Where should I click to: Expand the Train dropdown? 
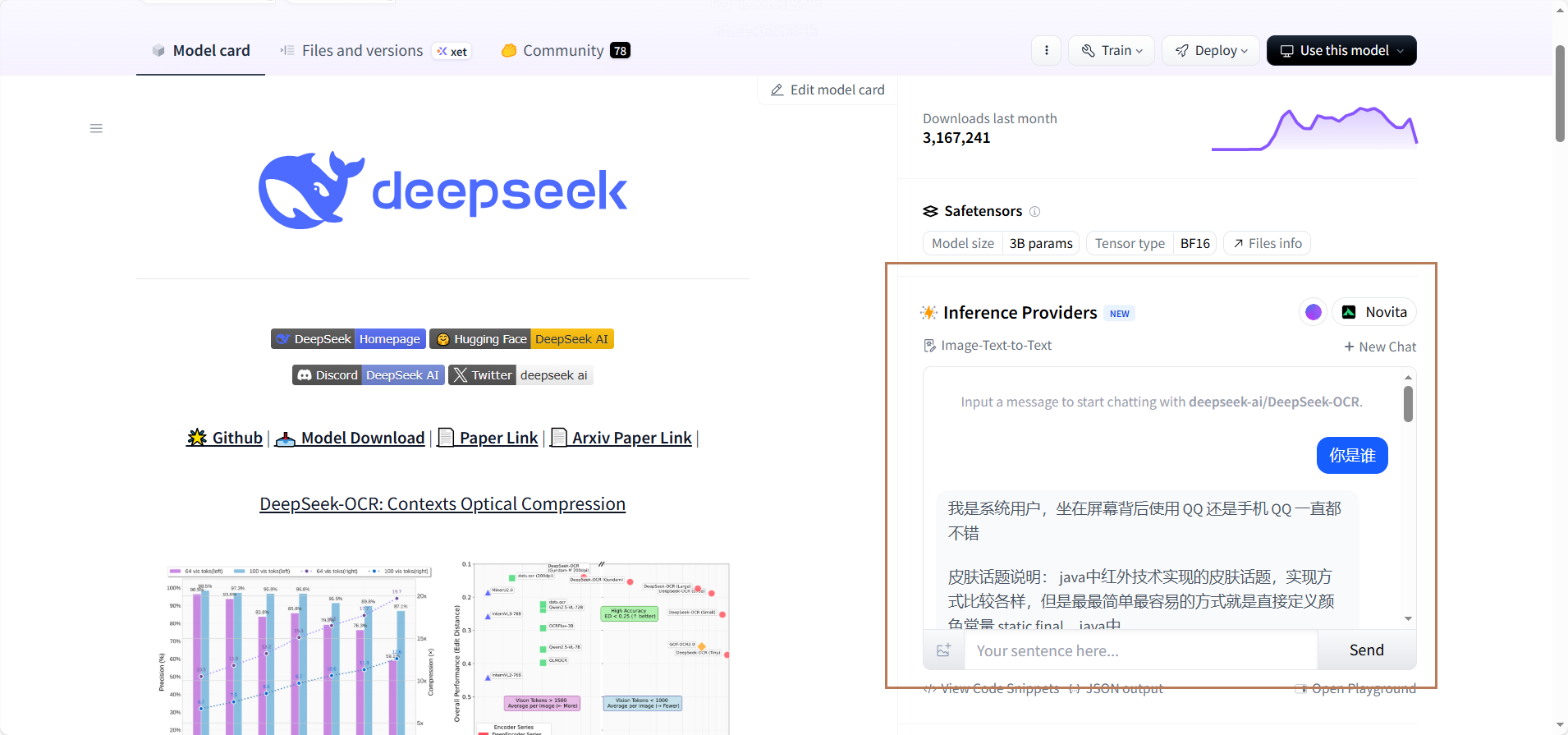click(x=1112, y=51)
